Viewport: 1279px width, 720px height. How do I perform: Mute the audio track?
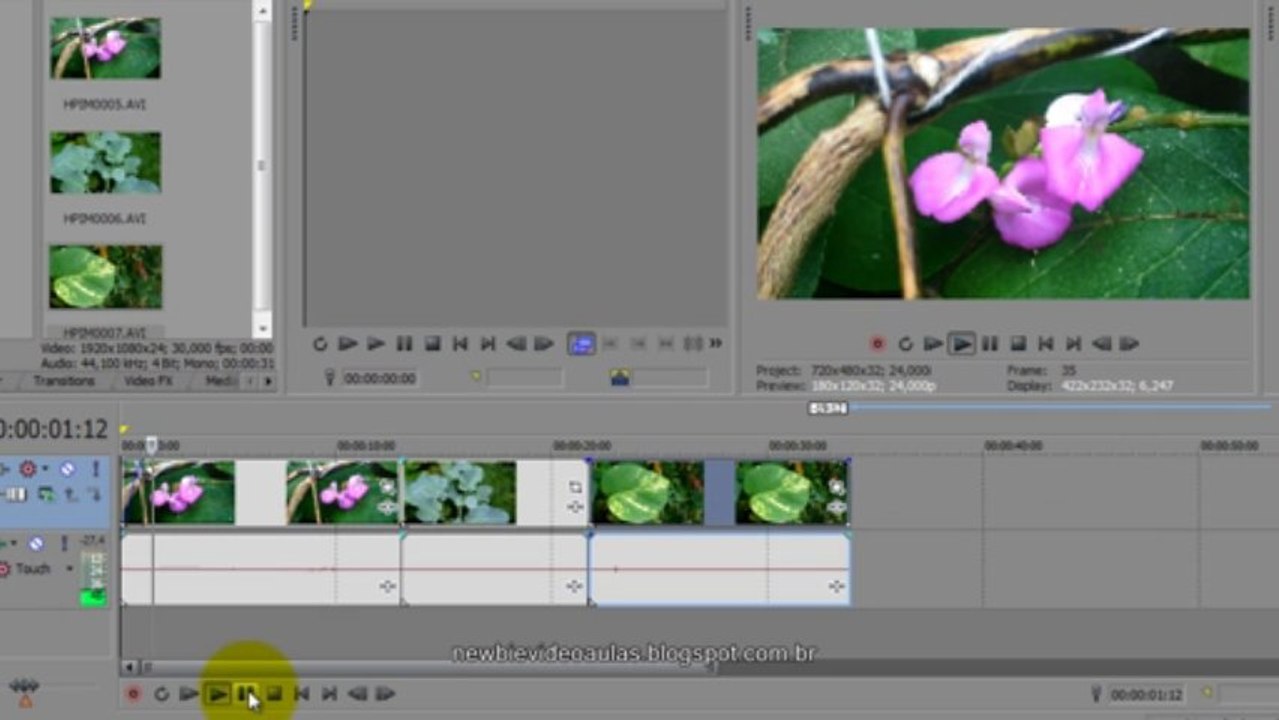36,544
